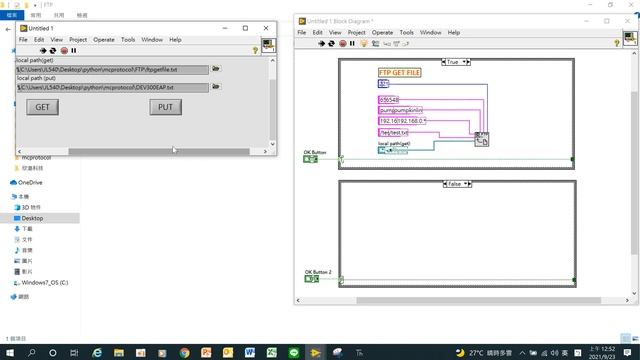
Task: Show hidden system tray icons
Action: pos(522,353)
